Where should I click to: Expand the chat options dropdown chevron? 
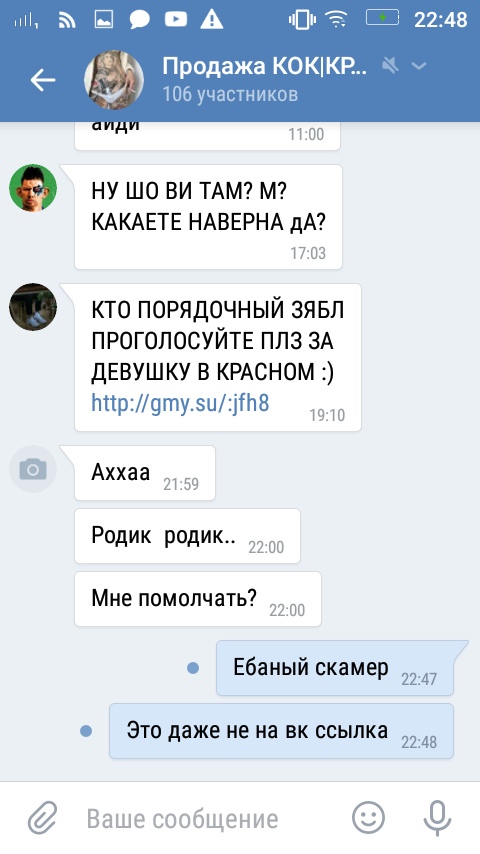click(419, 66)
